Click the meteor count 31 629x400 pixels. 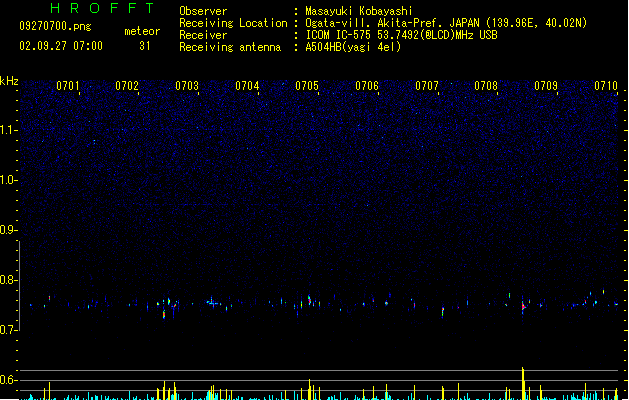tap(145, 46)
